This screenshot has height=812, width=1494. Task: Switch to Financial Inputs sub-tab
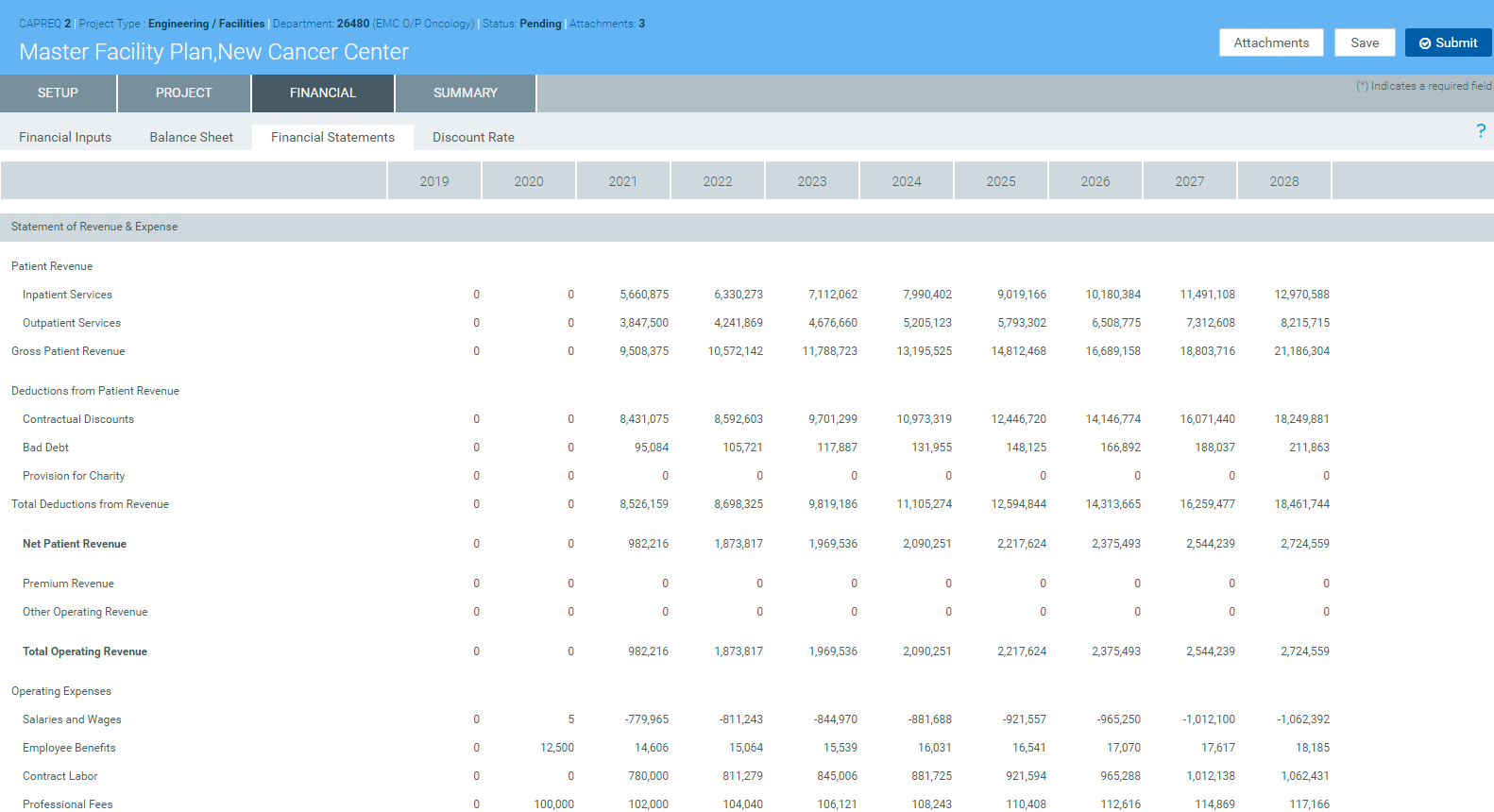pyautogui.click(x=65, y=137)
